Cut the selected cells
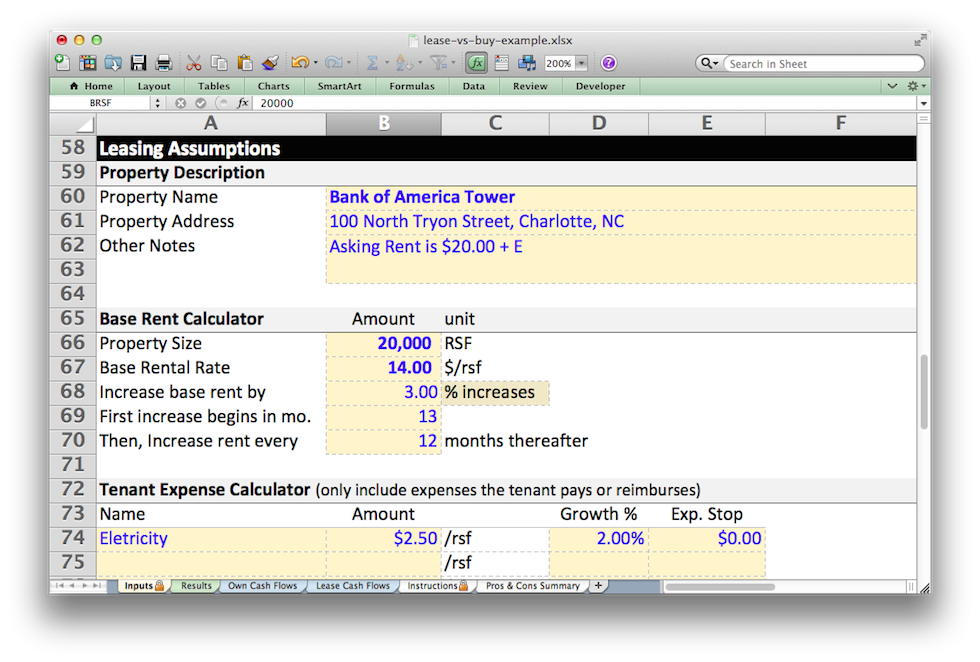 pos(195,62)
